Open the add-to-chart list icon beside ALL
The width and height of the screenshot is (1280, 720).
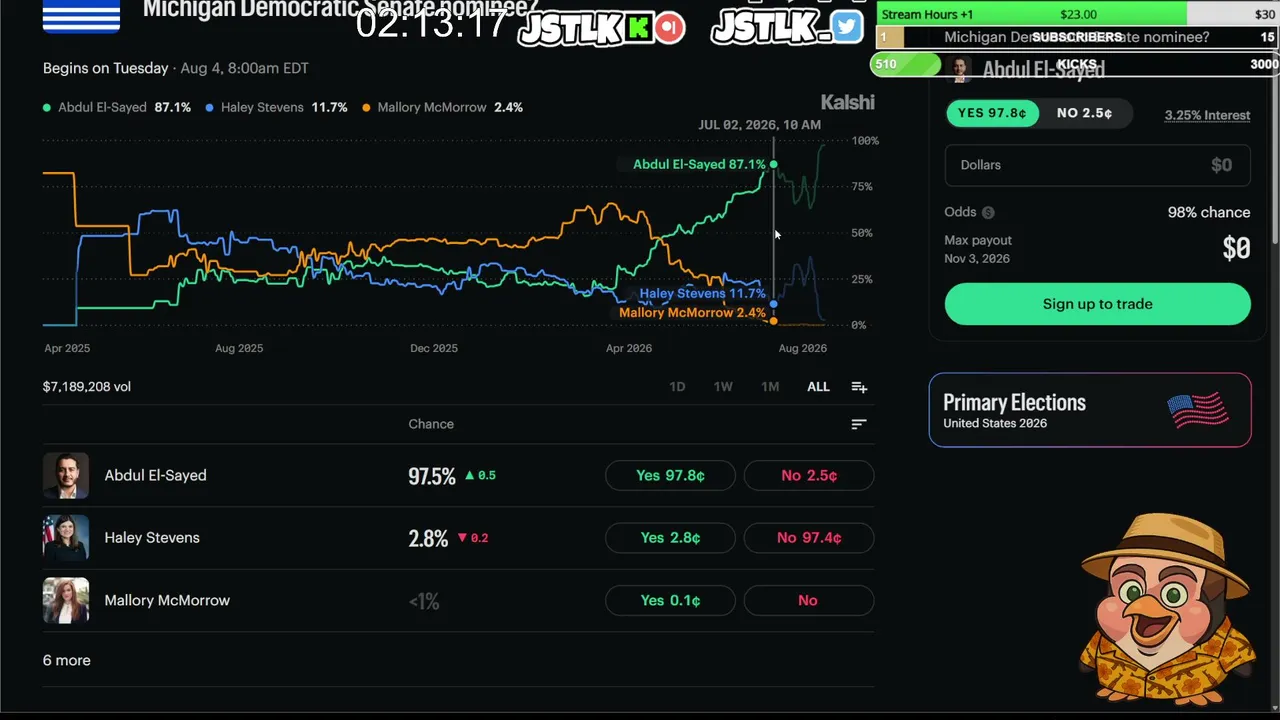coord(859,387)
